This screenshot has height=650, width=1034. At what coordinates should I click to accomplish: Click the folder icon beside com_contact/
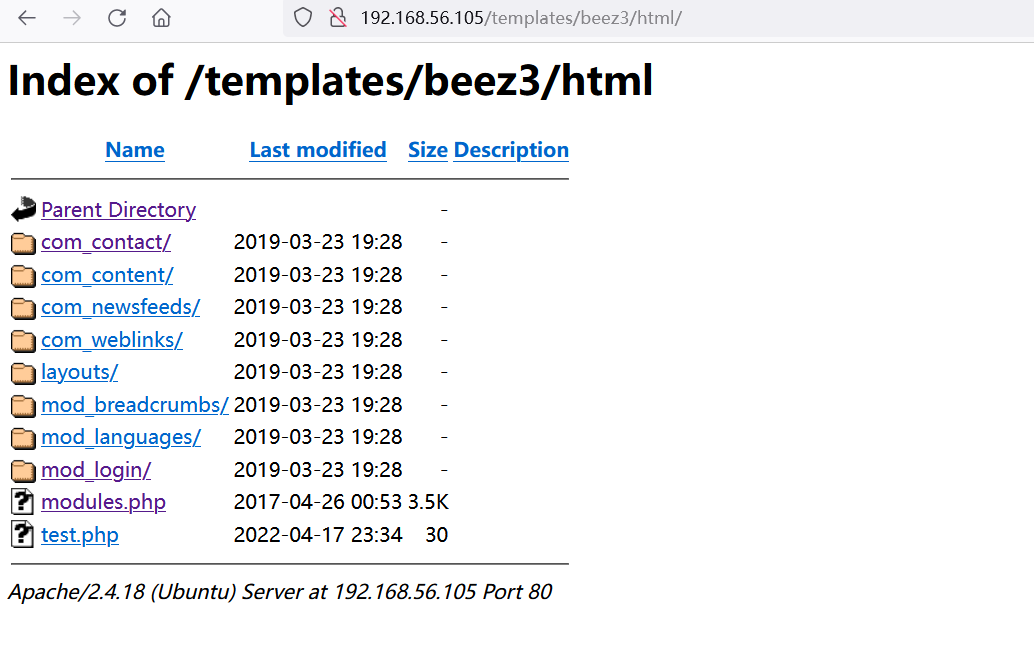[x=23, y=243]
